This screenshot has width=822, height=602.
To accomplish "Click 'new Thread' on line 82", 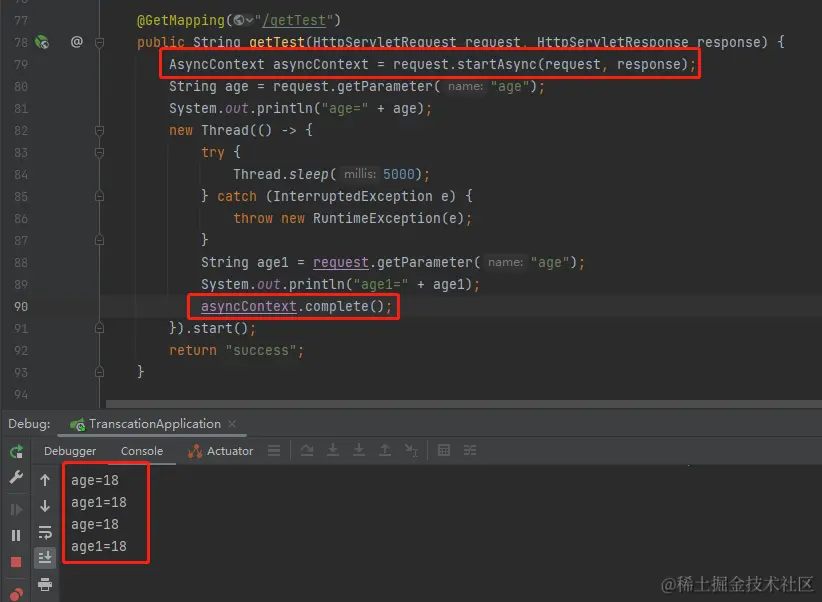I will point(209,130).
